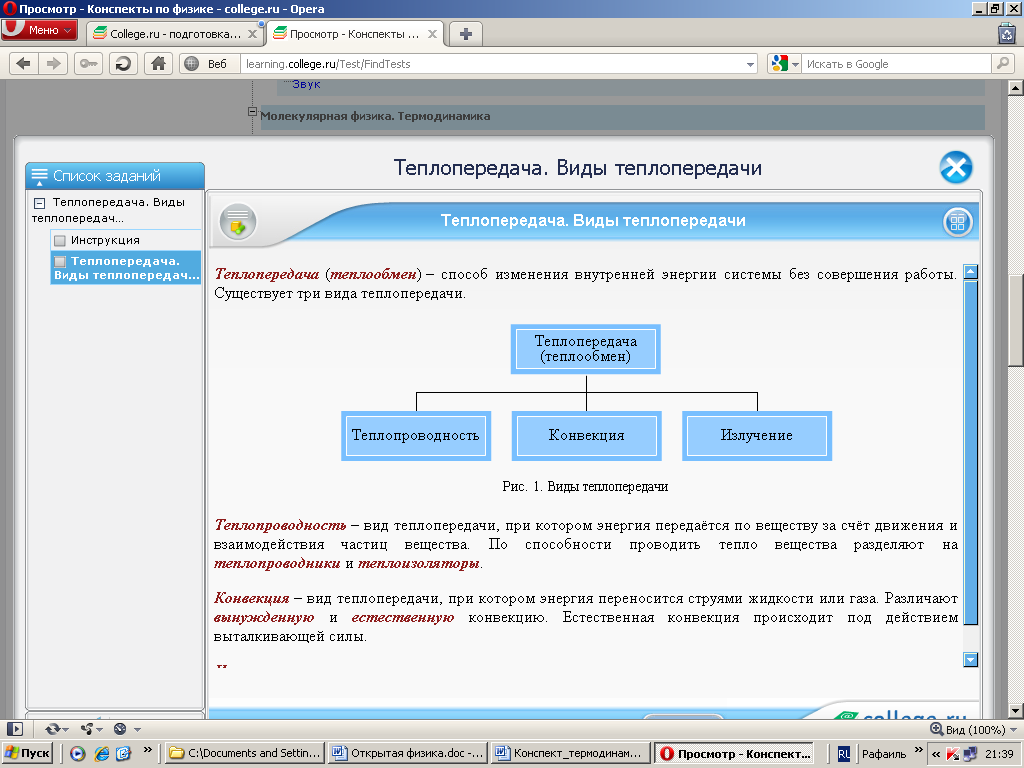The image size is (1024, 768).
Task: Select the highlighted Теплопередача. Виды теплопередач item
Action: (x=126, y=268)
